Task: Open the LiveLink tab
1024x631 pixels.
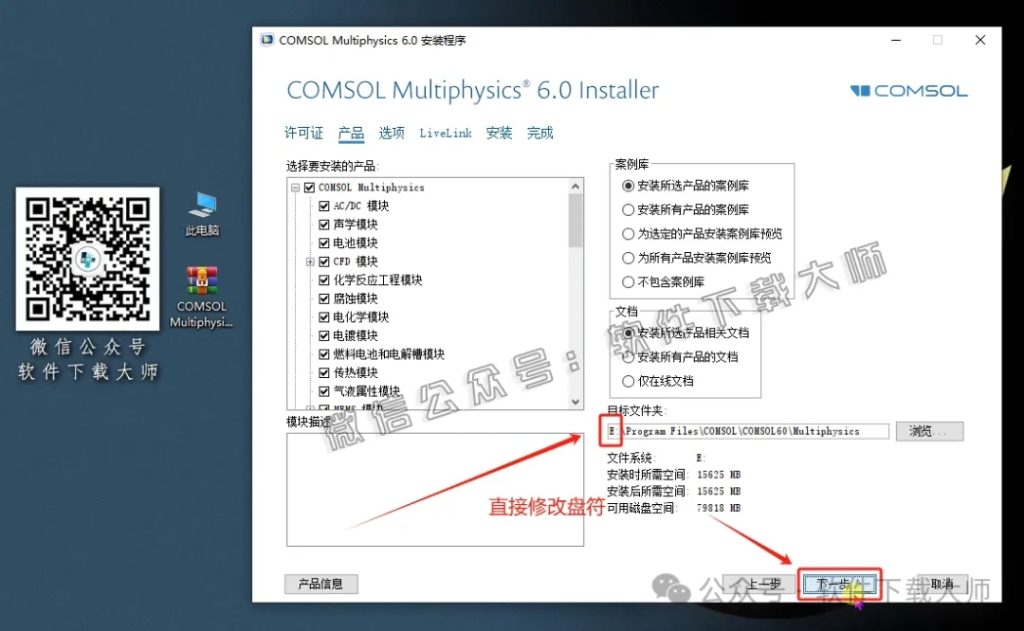Action: (x=444, y=132)
